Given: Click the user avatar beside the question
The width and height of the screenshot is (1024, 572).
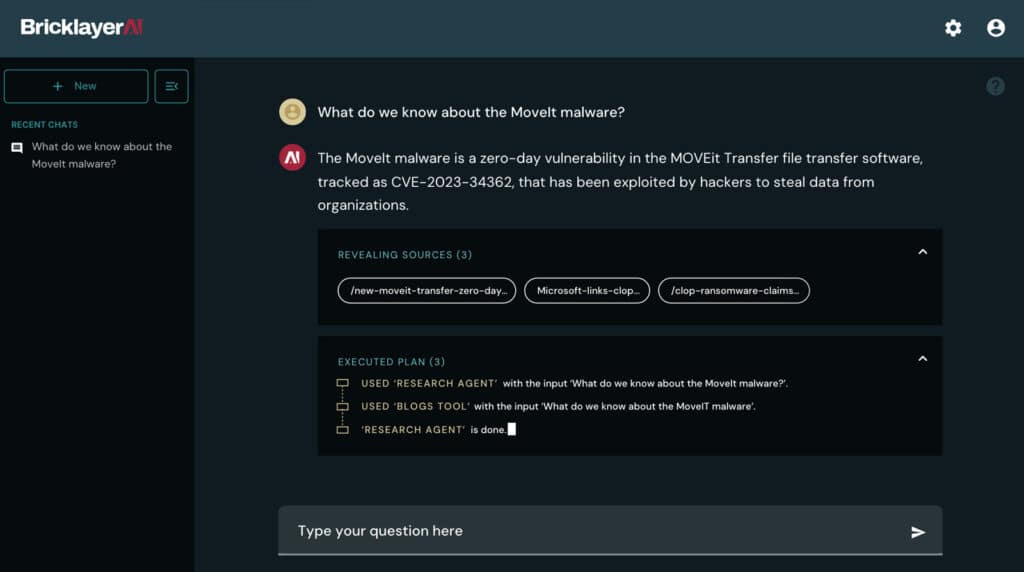Looking at the screenshot, I should [292, 112].
